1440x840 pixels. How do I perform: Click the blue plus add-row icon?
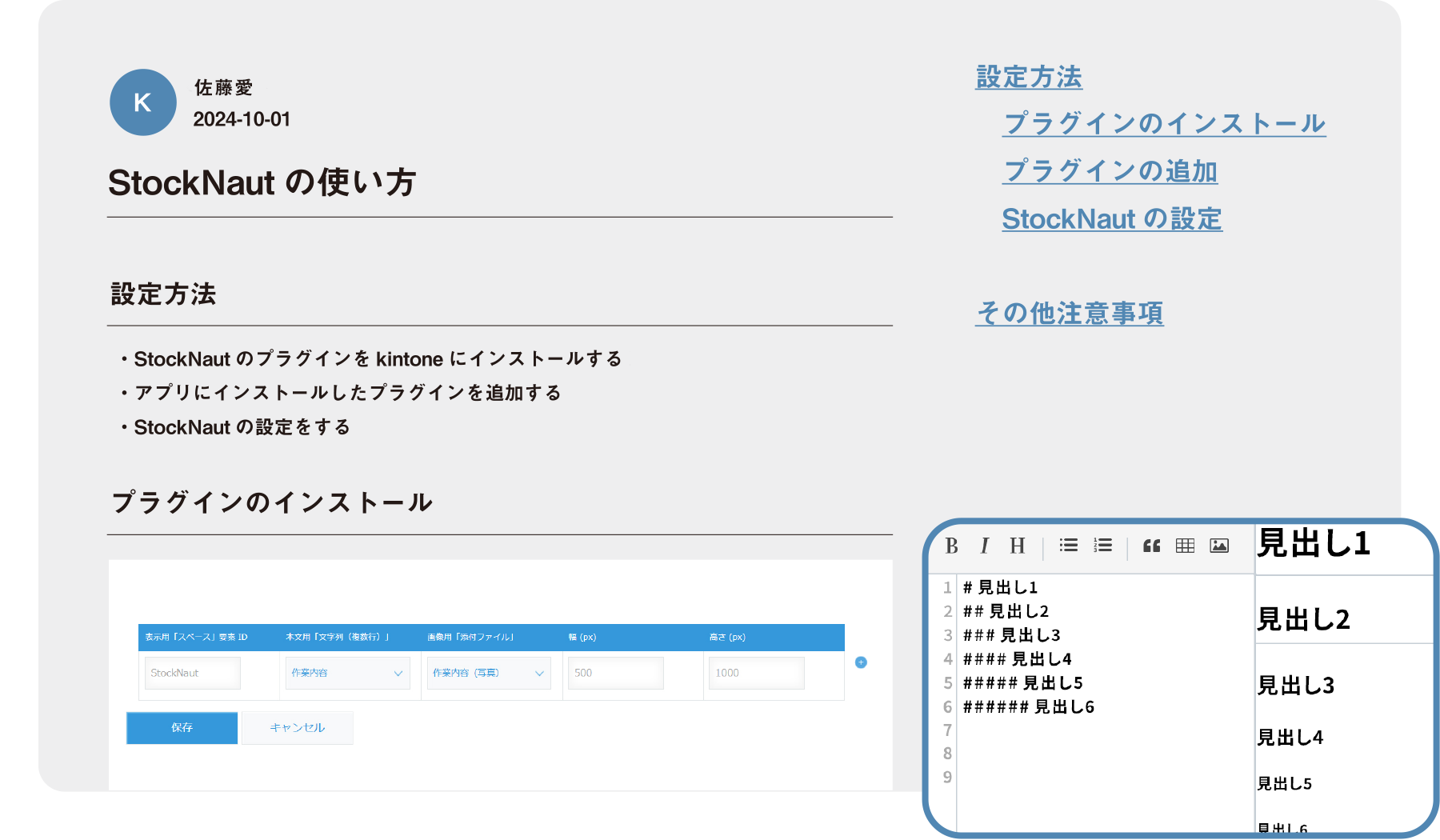point(861,662)
